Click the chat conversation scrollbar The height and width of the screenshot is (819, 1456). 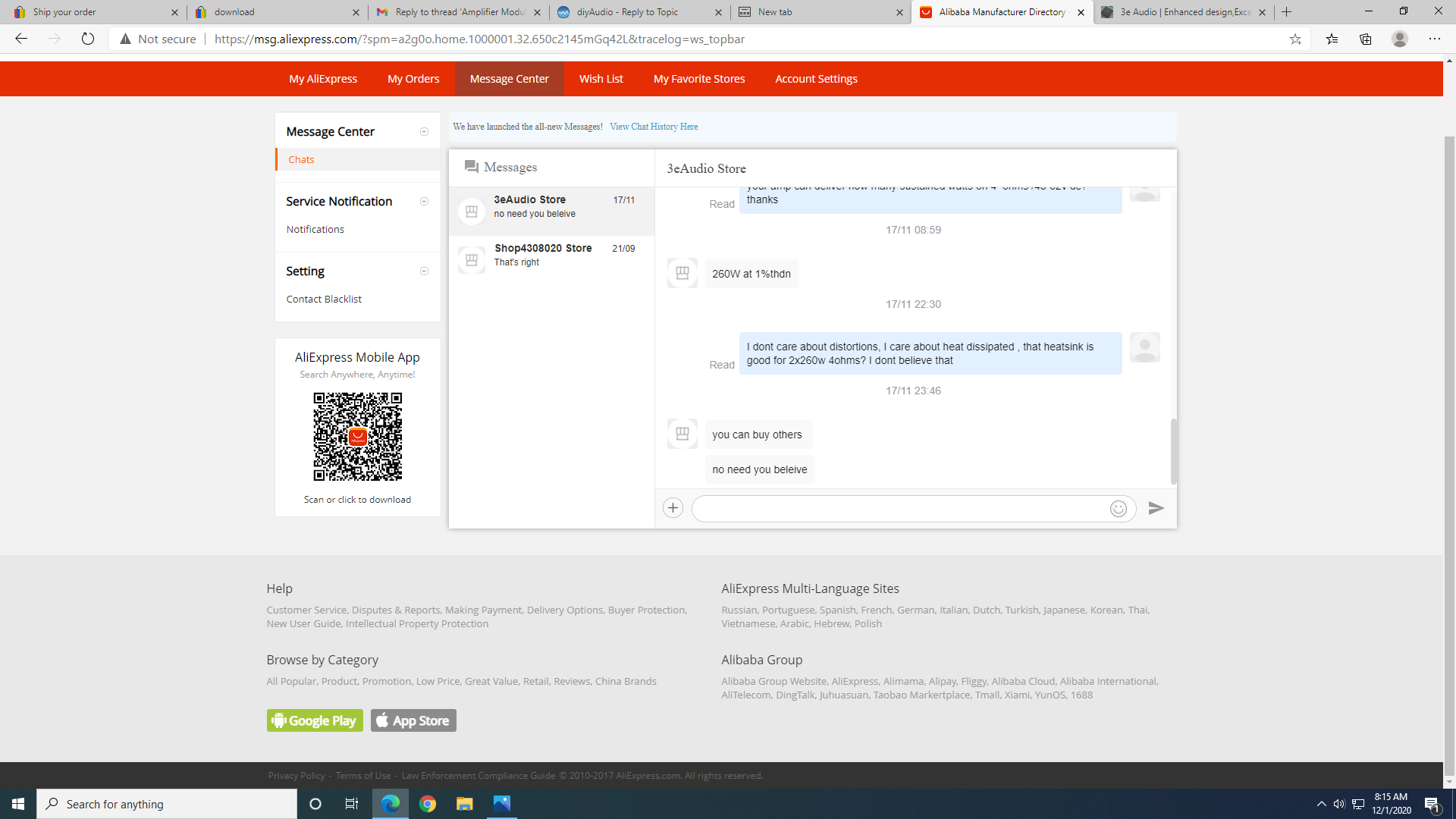tap(1173, 450)
